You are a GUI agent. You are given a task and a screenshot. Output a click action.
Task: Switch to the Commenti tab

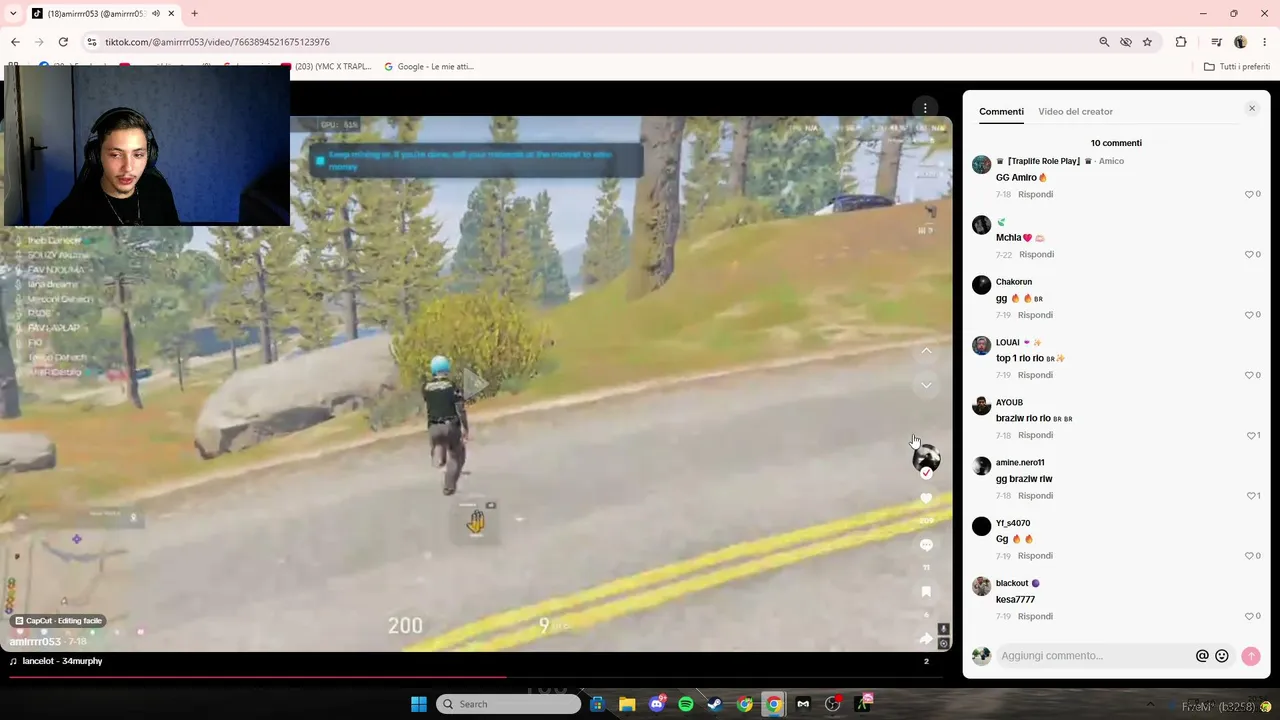(1001, 112)
